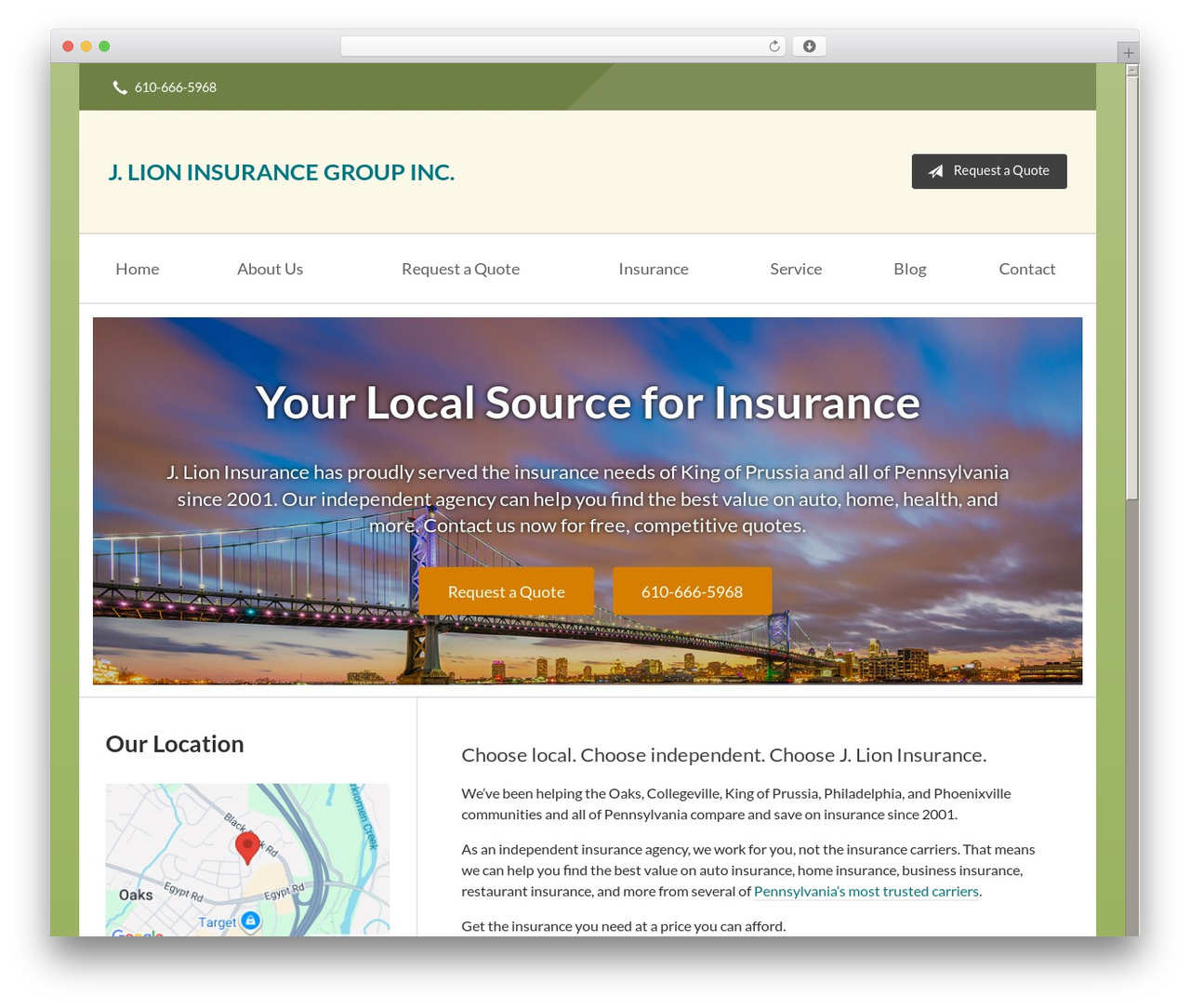Open the Insurance menu
This screenshot has width=1190, height=1008.
[x=654, y=269]
